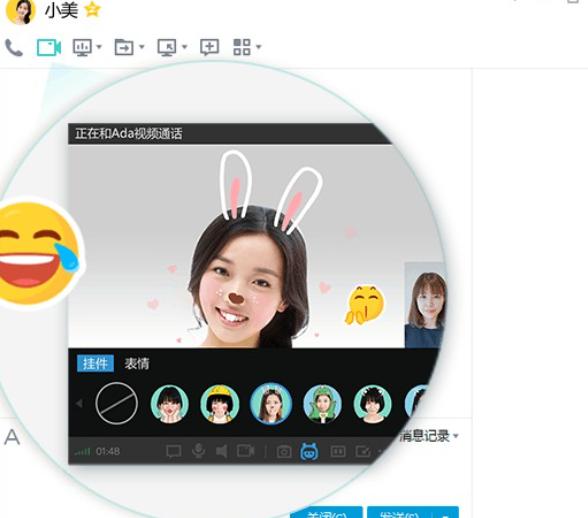Start a voice call with 小美
Viewport: 588px width, 518px height.
coord(14,48)
